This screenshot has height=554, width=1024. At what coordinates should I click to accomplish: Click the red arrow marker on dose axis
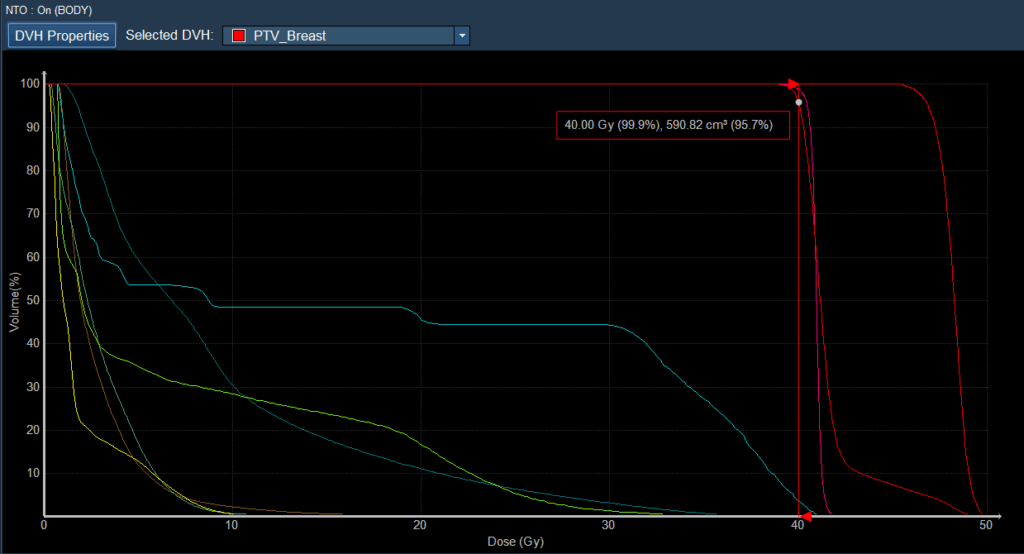805,516
